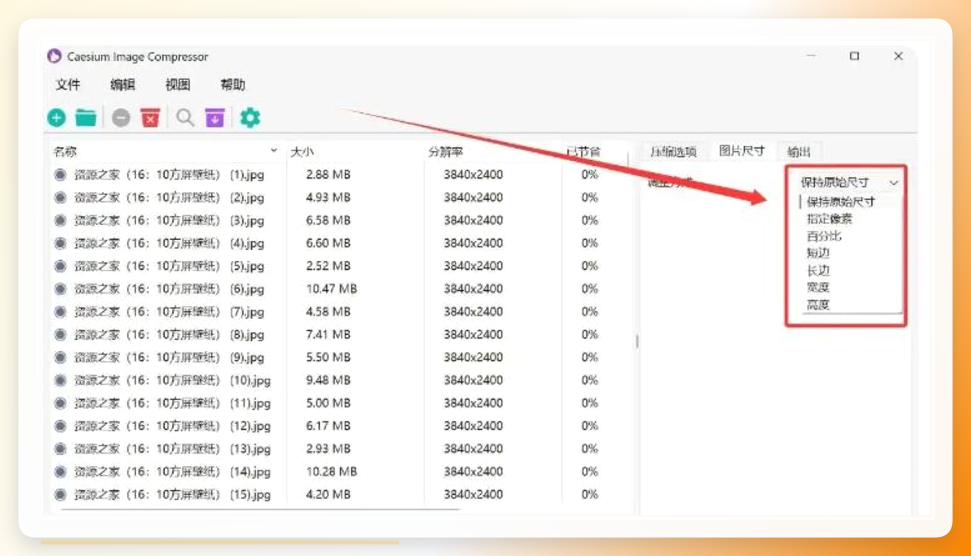The image size is (971, 556).
Task: Select file row ending (7).jpg
Action: [340, 312]
